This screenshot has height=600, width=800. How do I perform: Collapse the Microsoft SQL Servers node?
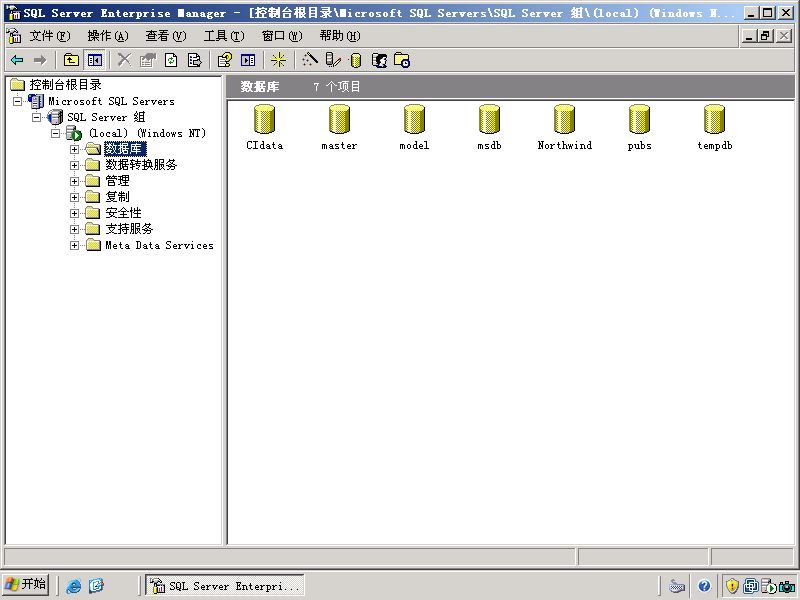click(17, 101)
